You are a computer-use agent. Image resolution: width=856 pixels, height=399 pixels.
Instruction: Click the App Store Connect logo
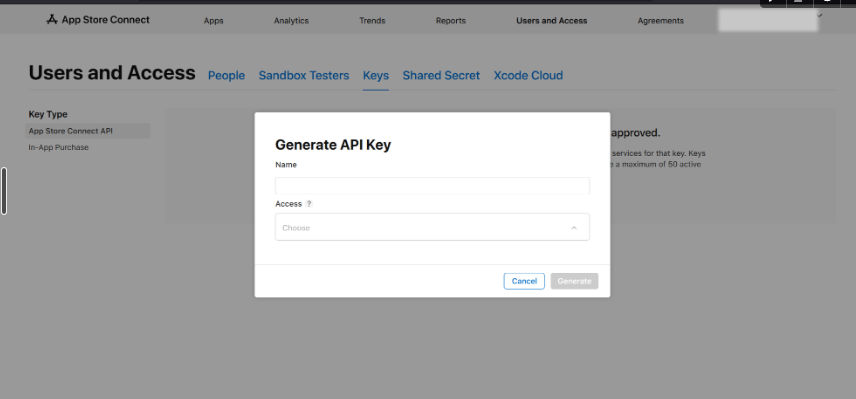[x=98, y=20]
